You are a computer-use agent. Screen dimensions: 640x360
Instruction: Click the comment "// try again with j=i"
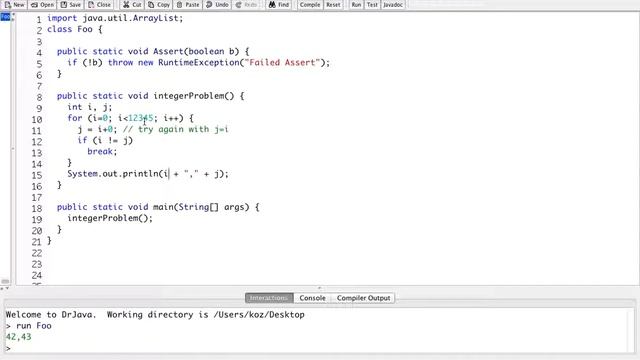tap(176, 129)
